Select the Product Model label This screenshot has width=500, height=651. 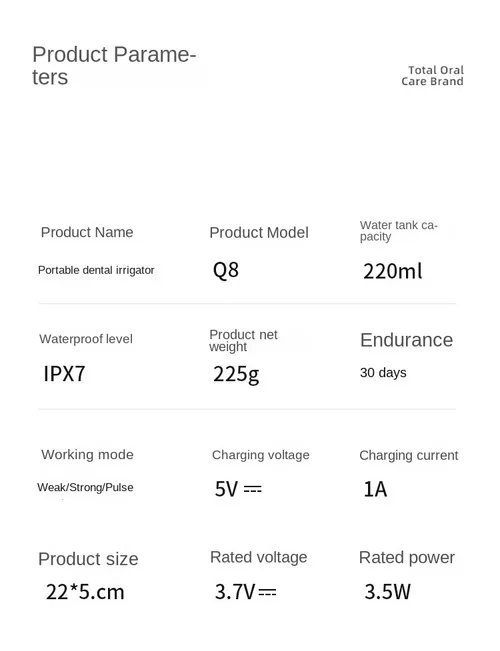click(x=259, y=232)
